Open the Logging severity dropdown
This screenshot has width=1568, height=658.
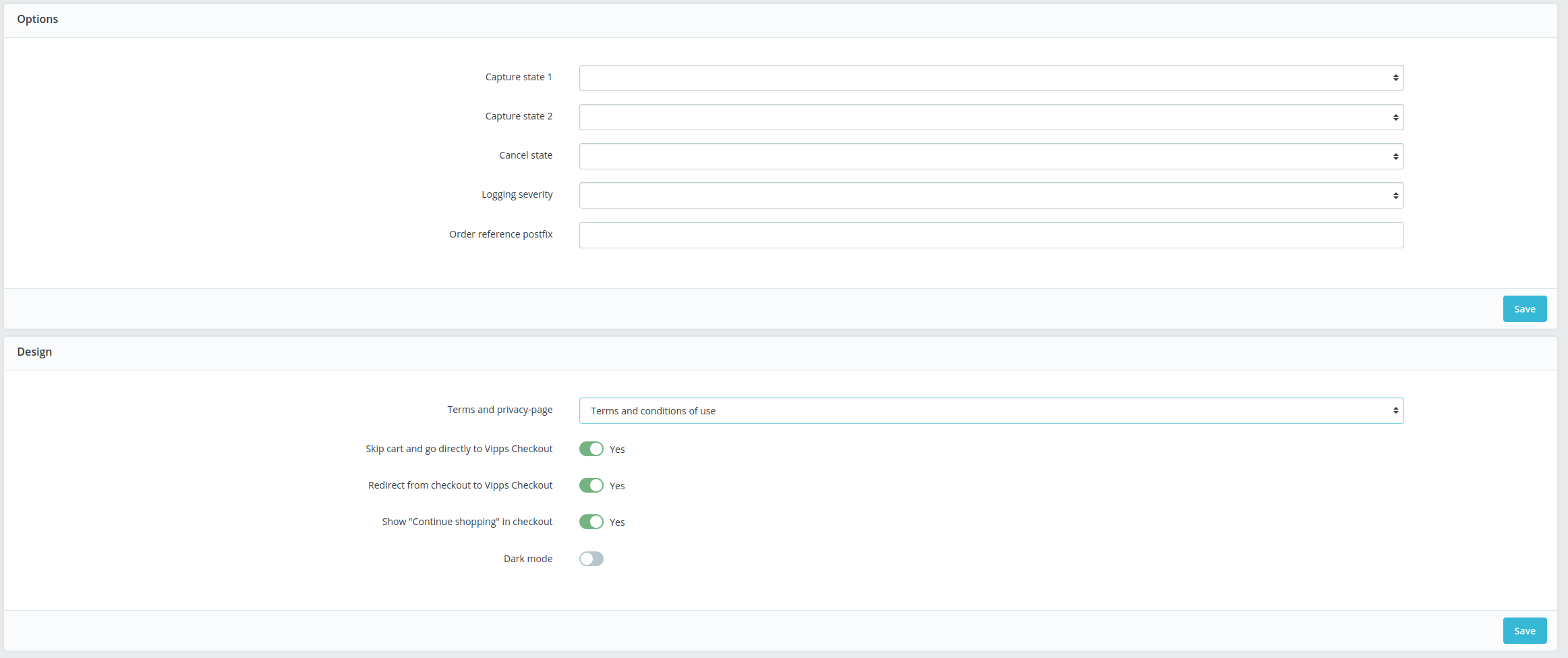990,195
